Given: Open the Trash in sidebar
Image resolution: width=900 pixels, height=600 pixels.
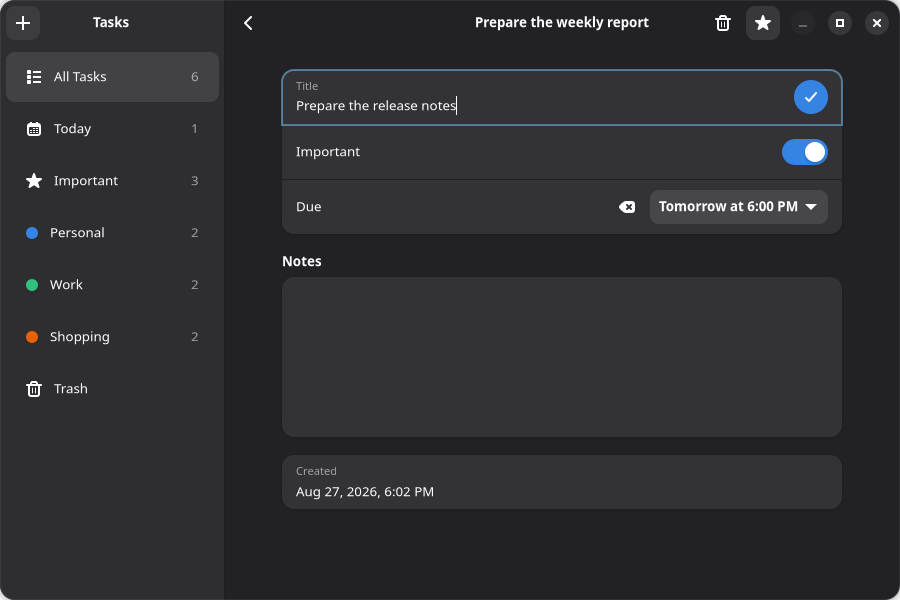Looking at the screenshot, I should coord(112,389).
